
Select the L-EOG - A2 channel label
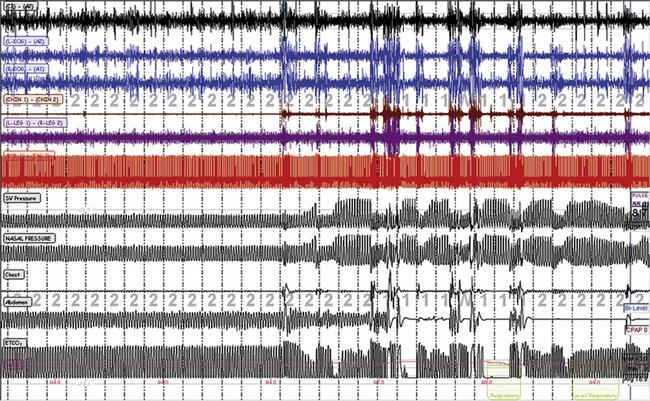(x=24, y=42)
